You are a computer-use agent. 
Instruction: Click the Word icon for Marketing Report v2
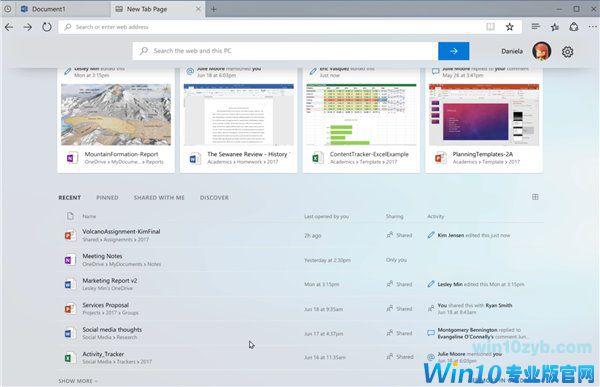point(70,284)
